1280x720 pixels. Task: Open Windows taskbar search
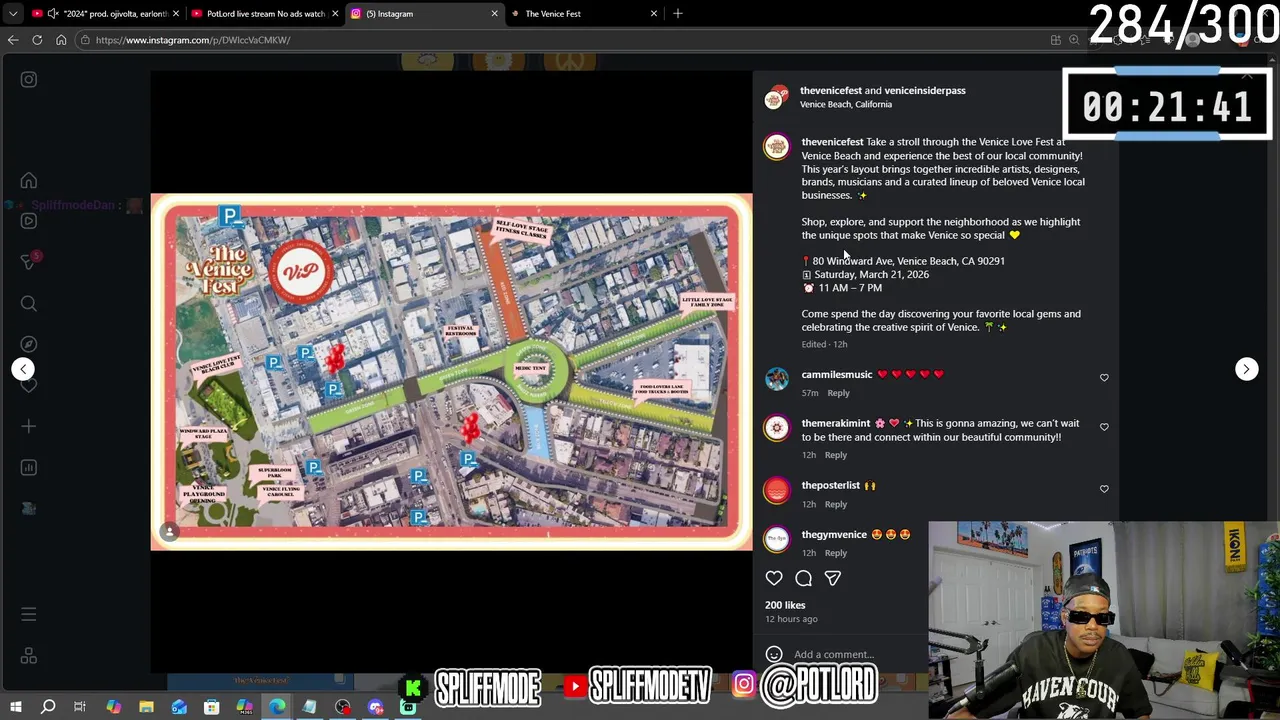click(x=48, y=707)
